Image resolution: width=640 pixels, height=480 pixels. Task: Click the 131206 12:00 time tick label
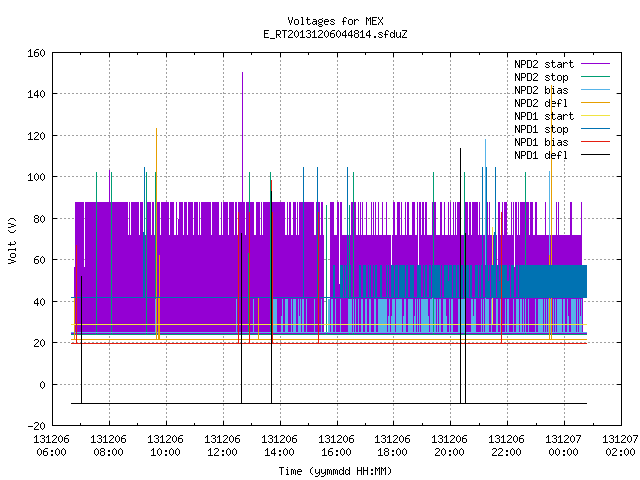coord(222,446)
